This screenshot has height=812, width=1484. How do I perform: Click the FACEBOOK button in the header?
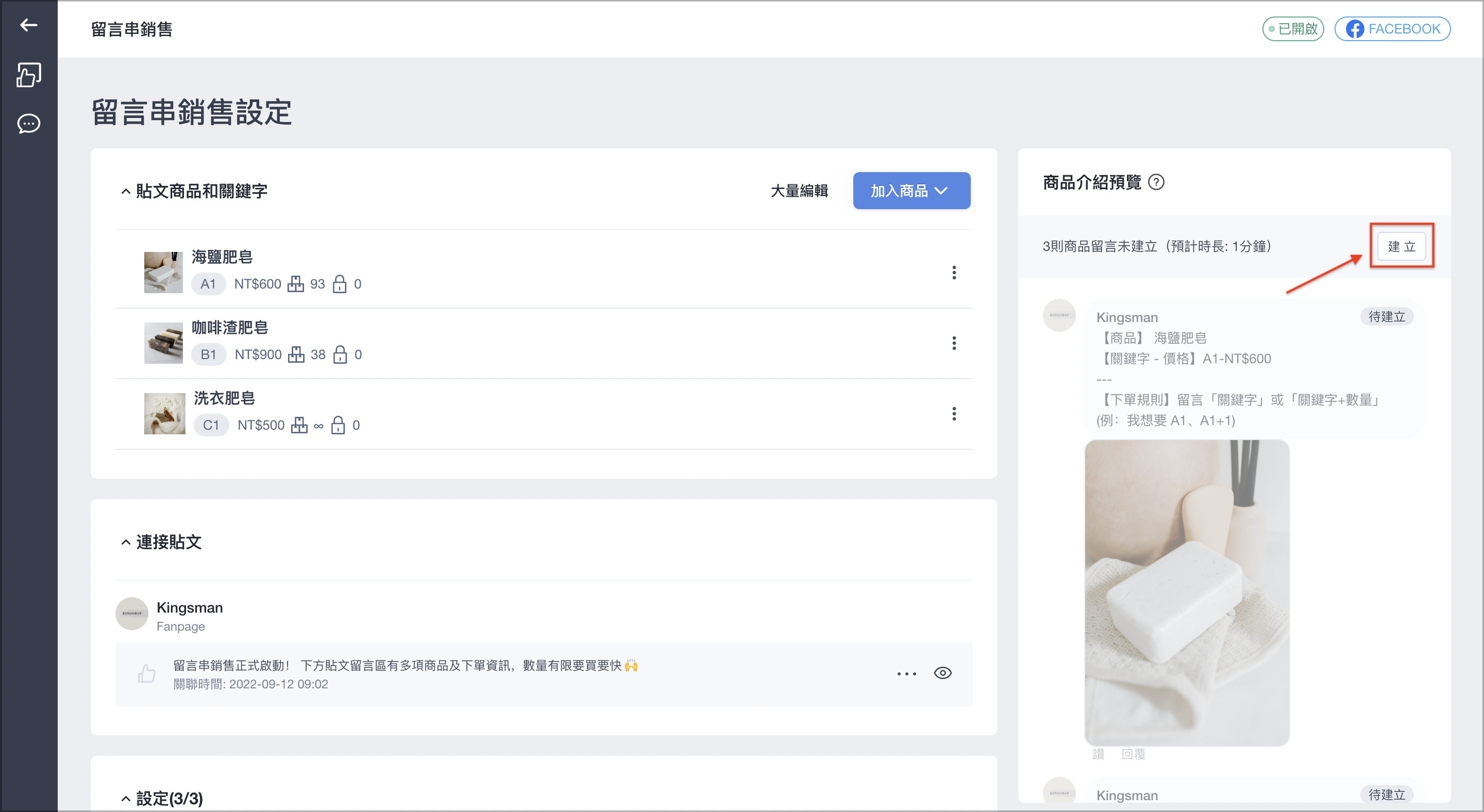(1392, 29)
